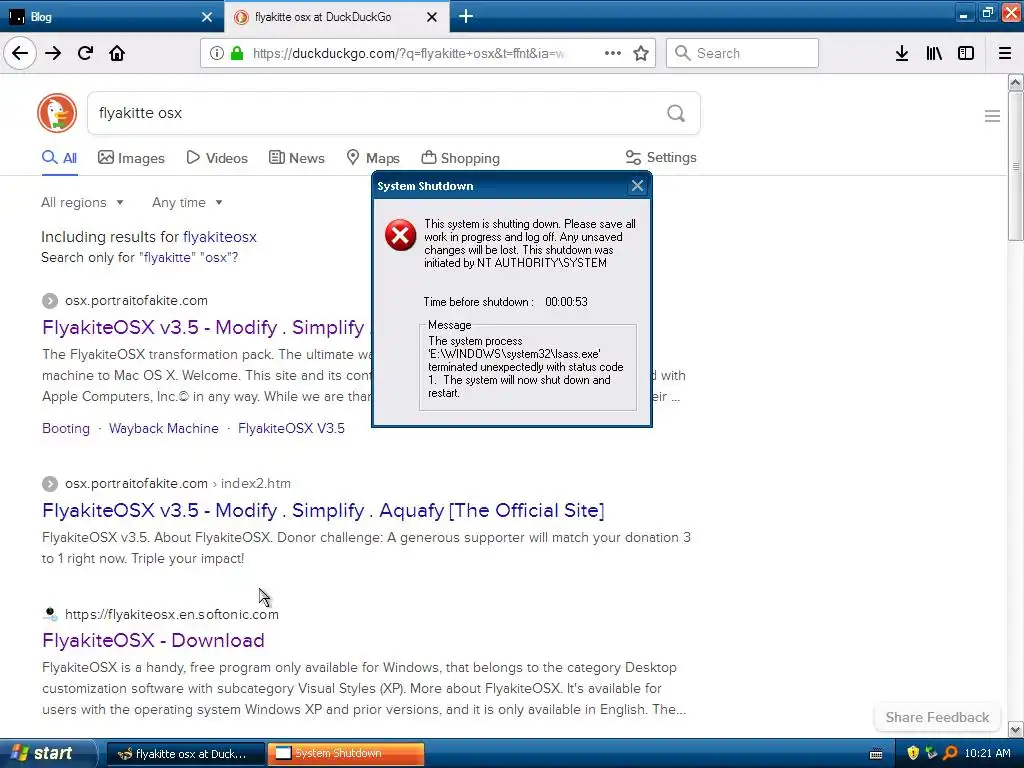The image size is (1024, 768).
Task: Expand the Any time filter
Action: click(187, 202)
